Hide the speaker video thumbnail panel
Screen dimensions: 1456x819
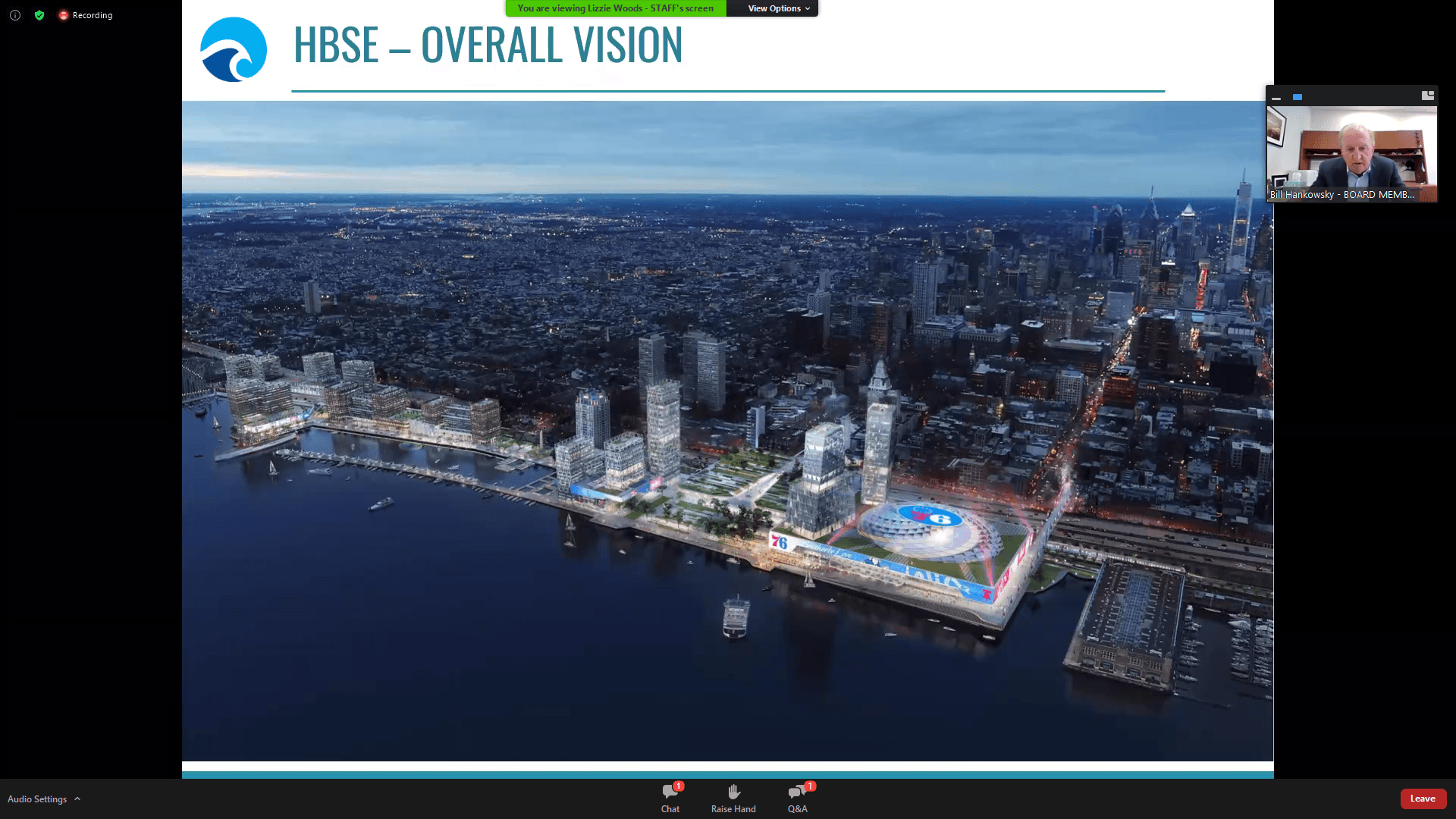tap(1276, 97)
